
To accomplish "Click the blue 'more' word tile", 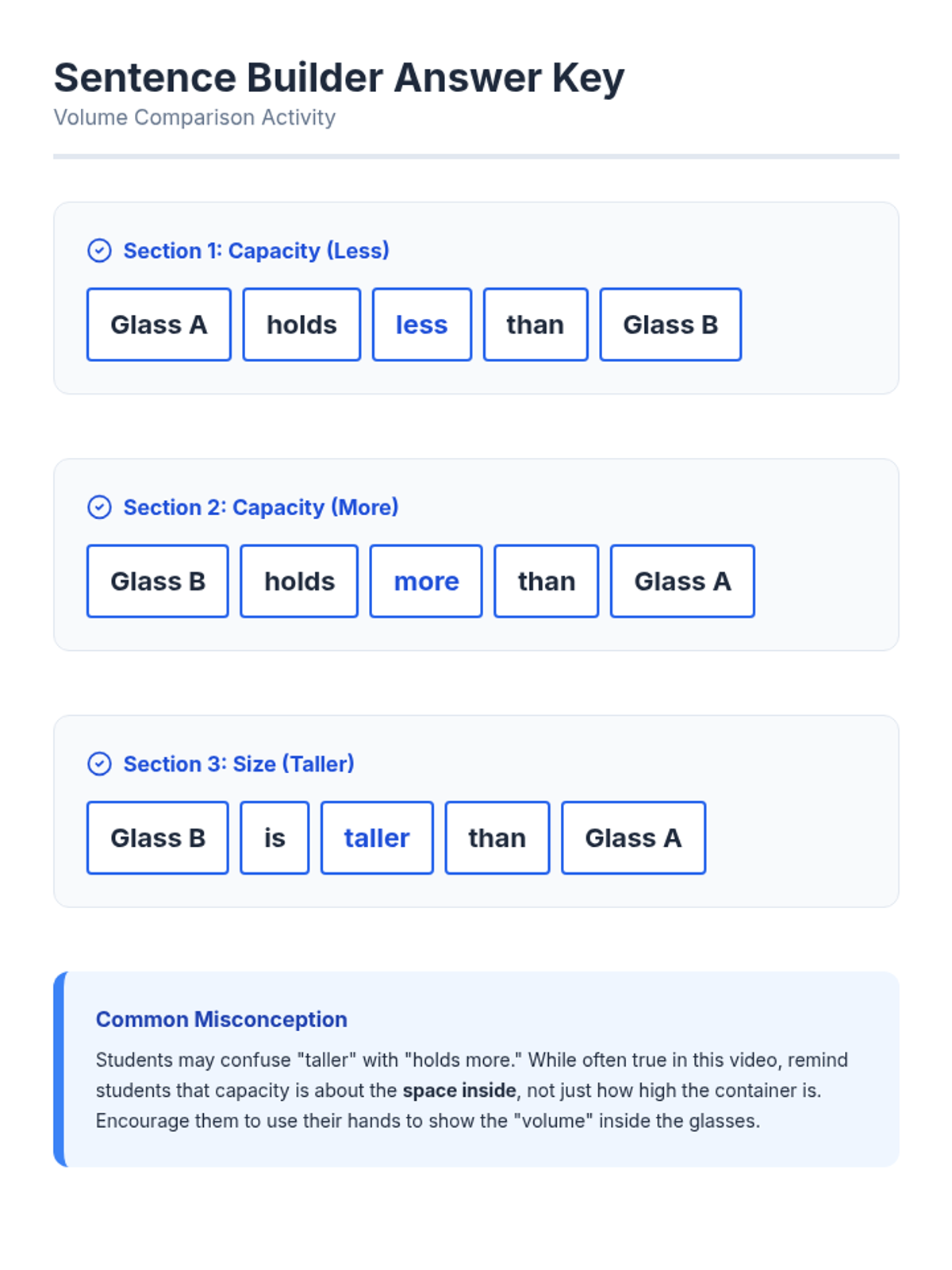I will (x=426, y=581).
